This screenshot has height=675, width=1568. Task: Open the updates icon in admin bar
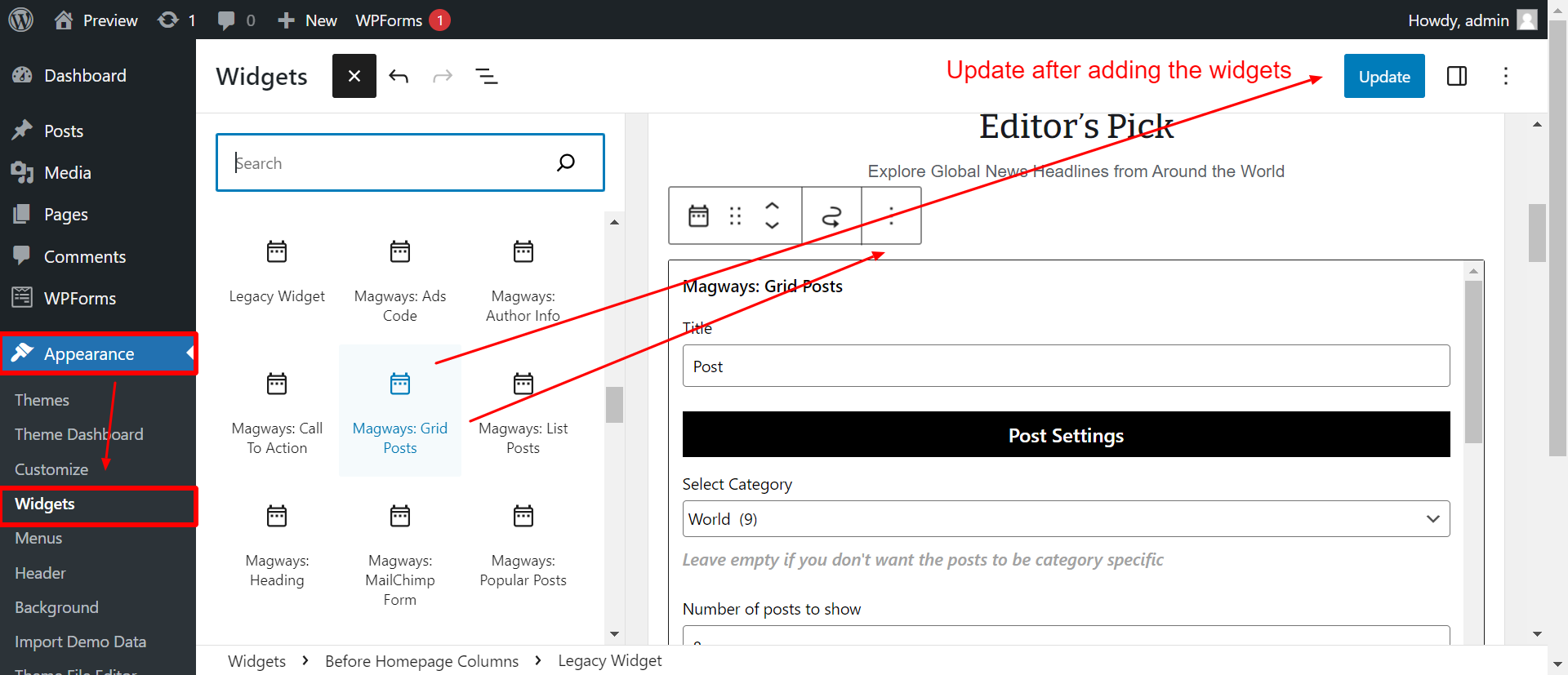[176, 20]
